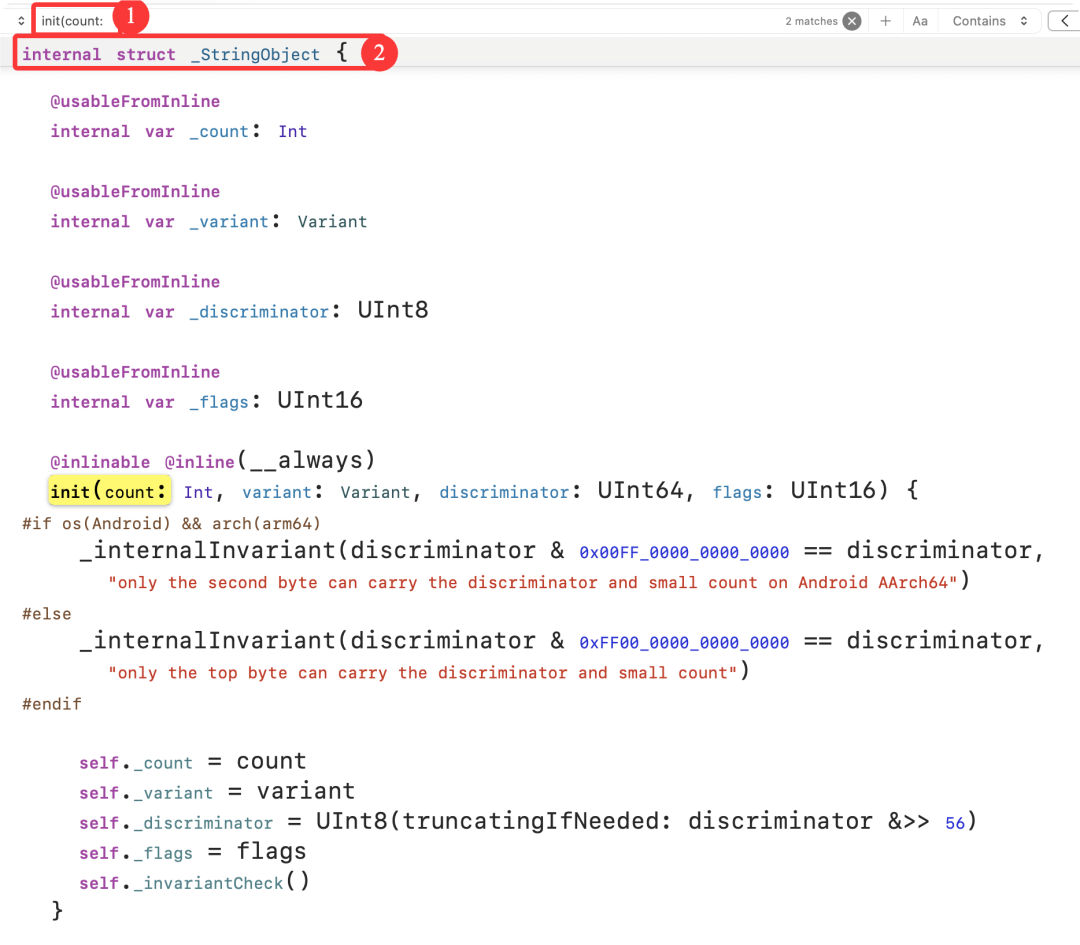Click the Variant type of _variant property
1080x945 pixels.
pos(332,222)
